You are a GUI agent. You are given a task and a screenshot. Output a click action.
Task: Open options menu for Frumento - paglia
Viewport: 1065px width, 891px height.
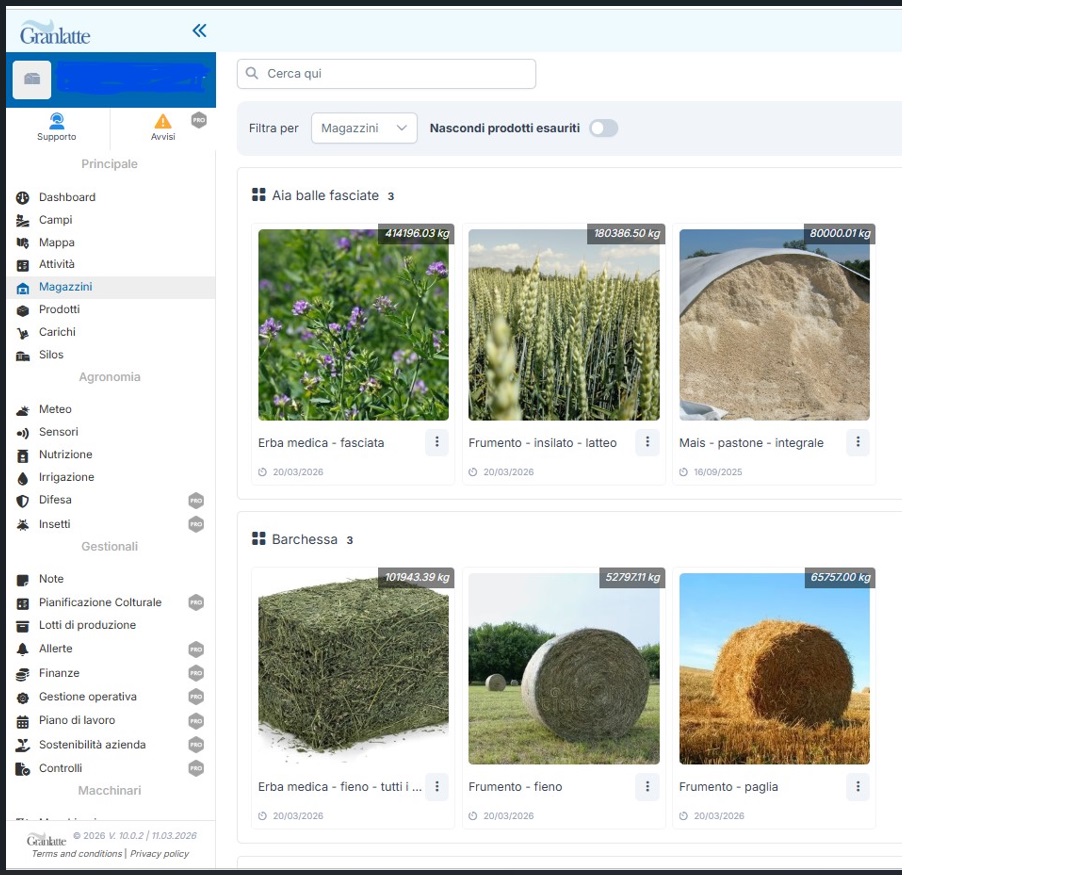(857, 787)
